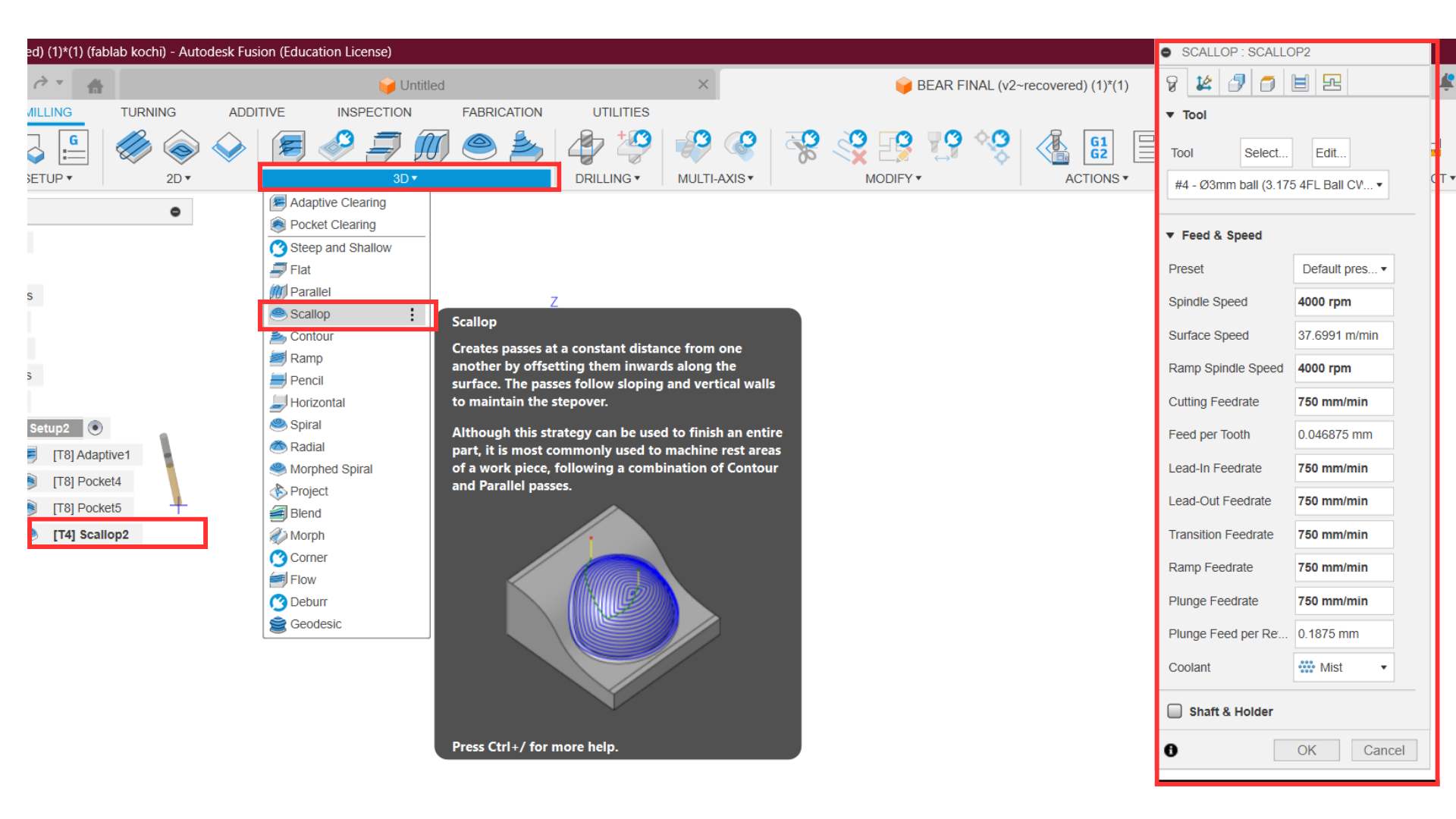Screen dimensions: 1456x819
Task: Click the Drill toolbar icon
Action: point(585,146)
